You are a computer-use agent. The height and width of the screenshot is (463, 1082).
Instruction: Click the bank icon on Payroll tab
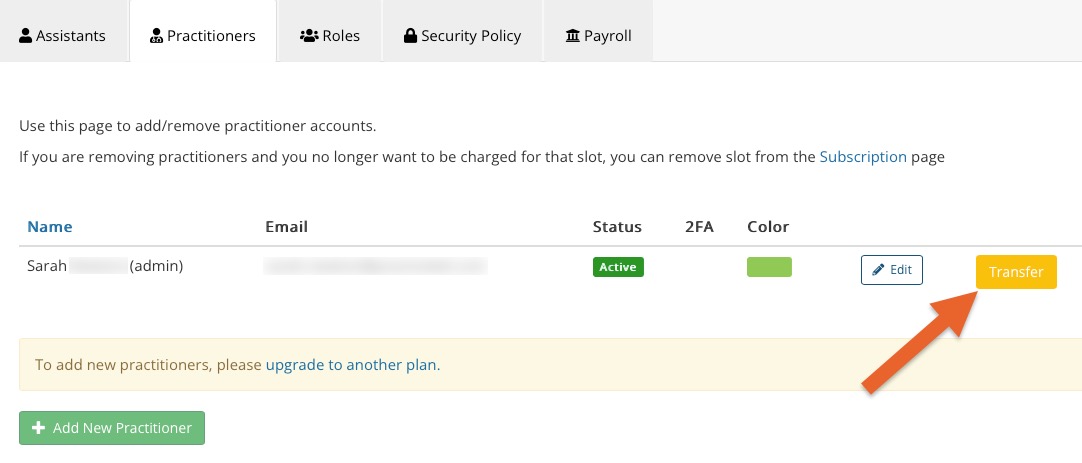pos(573,35)
